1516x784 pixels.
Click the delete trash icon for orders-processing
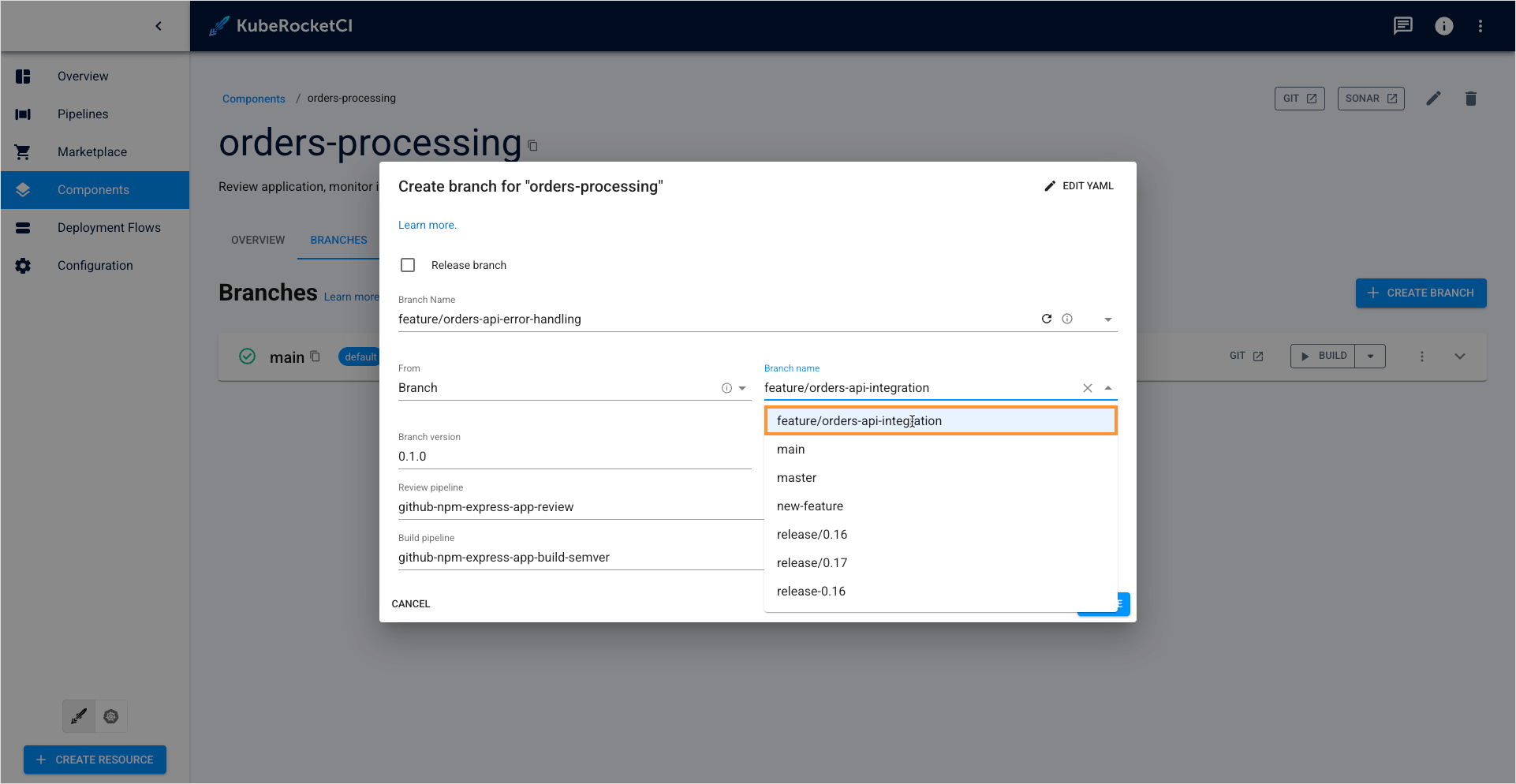pos(1471,98)
